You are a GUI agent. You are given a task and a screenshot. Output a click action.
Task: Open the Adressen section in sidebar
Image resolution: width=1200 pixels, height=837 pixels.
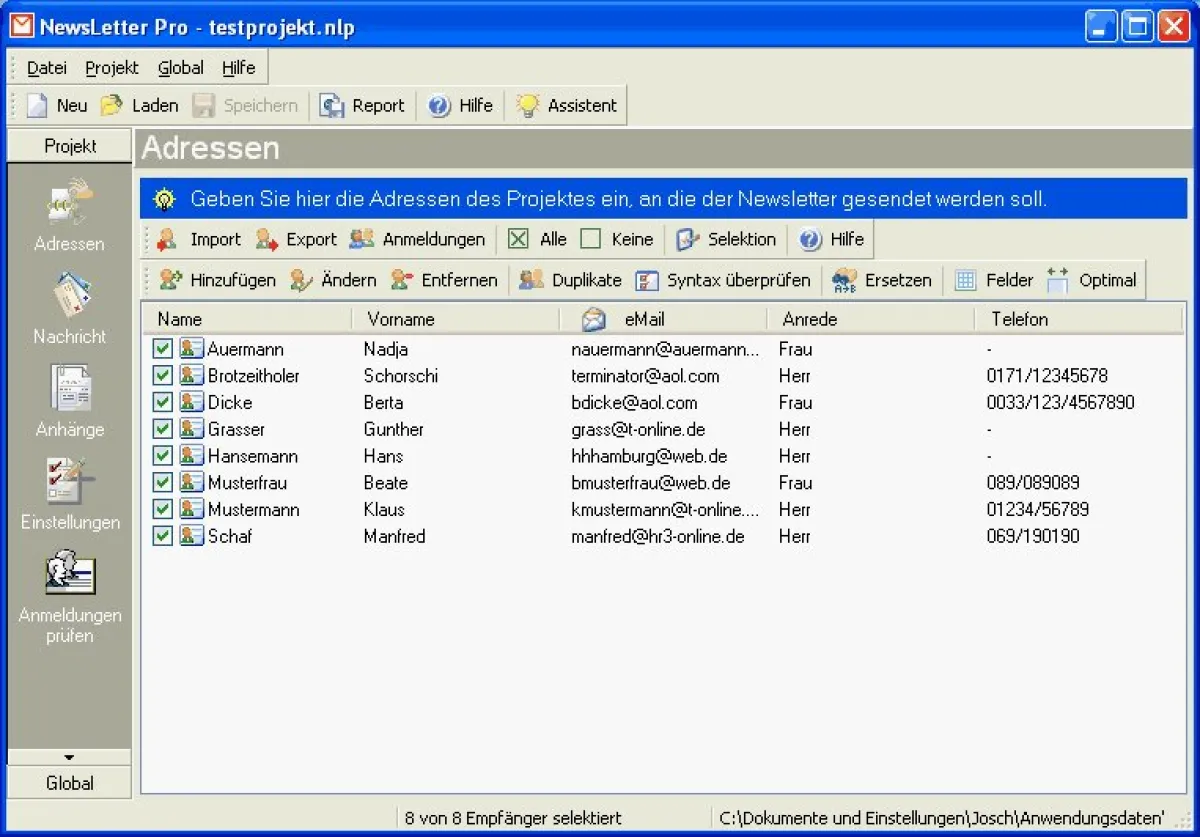pos(69,203)
